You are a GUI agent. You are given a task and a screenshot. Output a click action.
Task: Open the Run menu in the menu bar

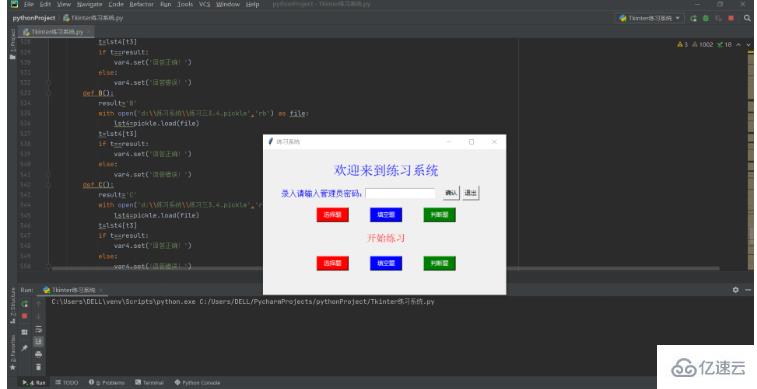point(166,4)
